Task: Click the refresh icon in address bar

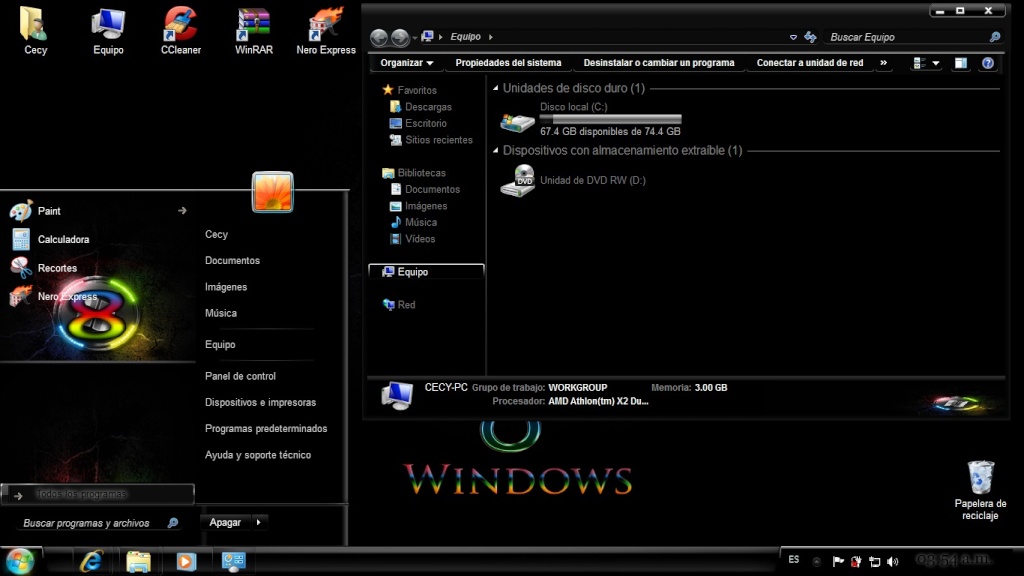Action: tap(810, 37)
